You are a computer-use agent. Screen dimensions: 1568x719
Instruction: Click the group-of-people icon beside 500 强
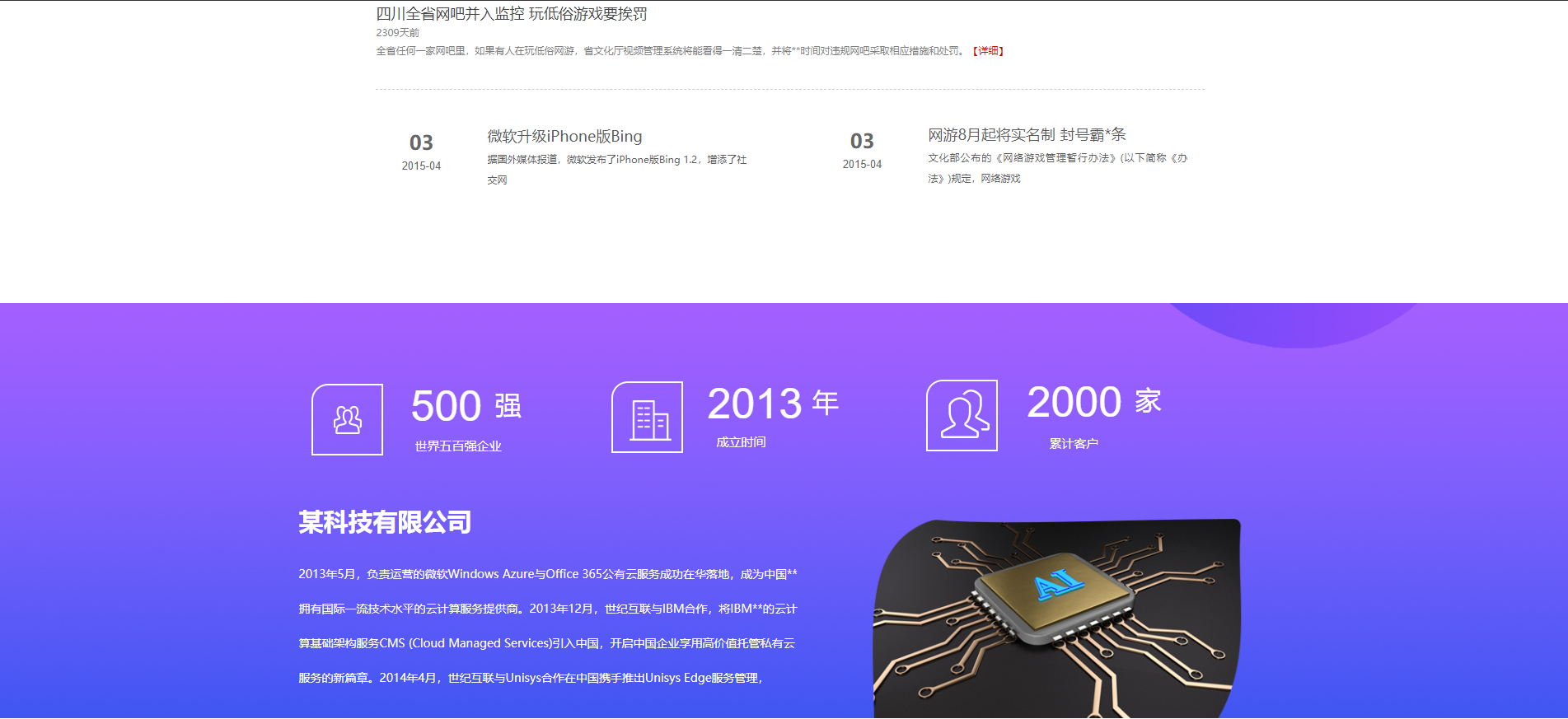coord(347,419)
